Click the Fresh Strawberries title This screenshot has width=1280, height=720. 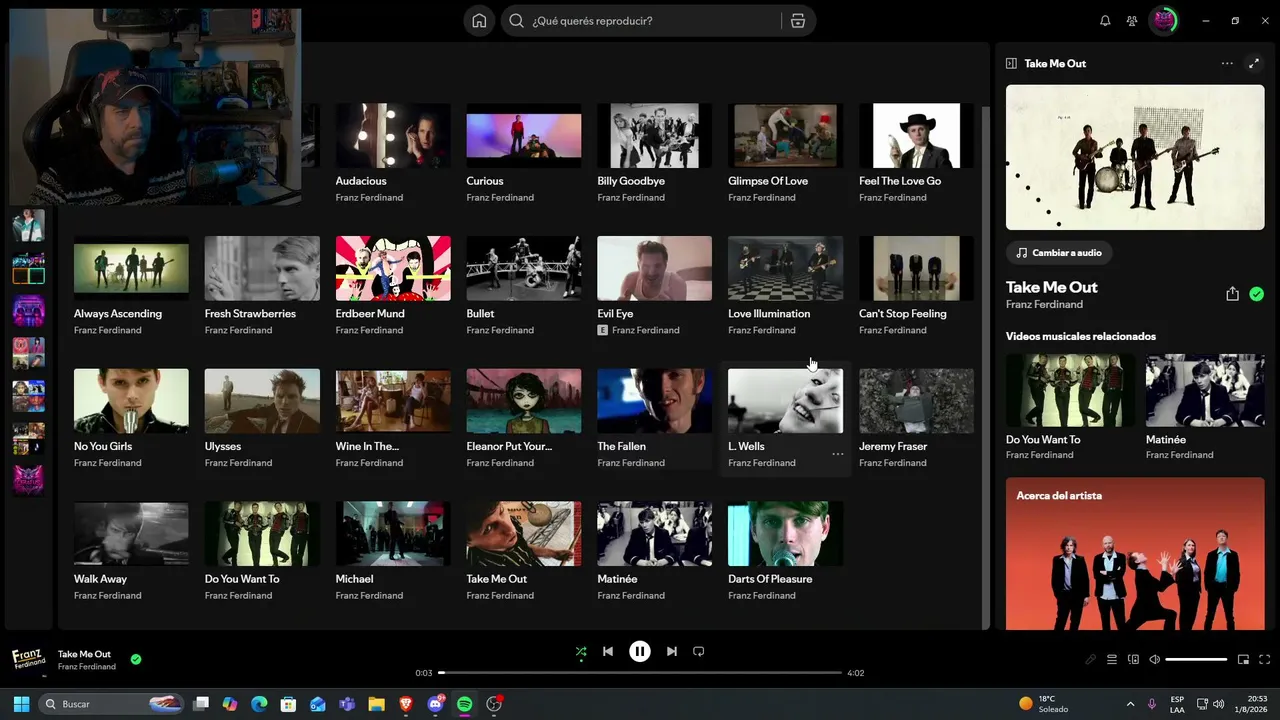coord(250,314)
